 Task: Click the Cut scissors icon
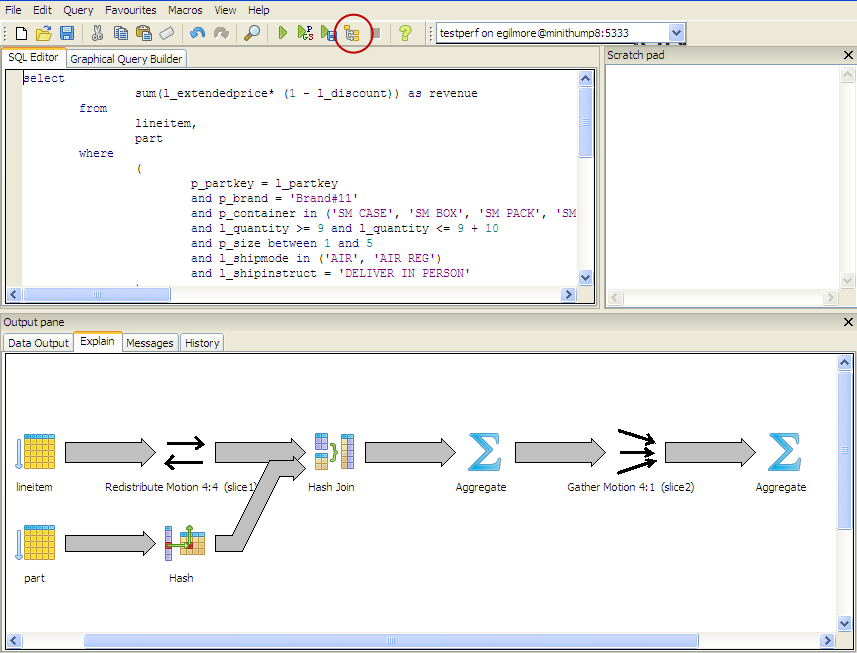point(97,33)
